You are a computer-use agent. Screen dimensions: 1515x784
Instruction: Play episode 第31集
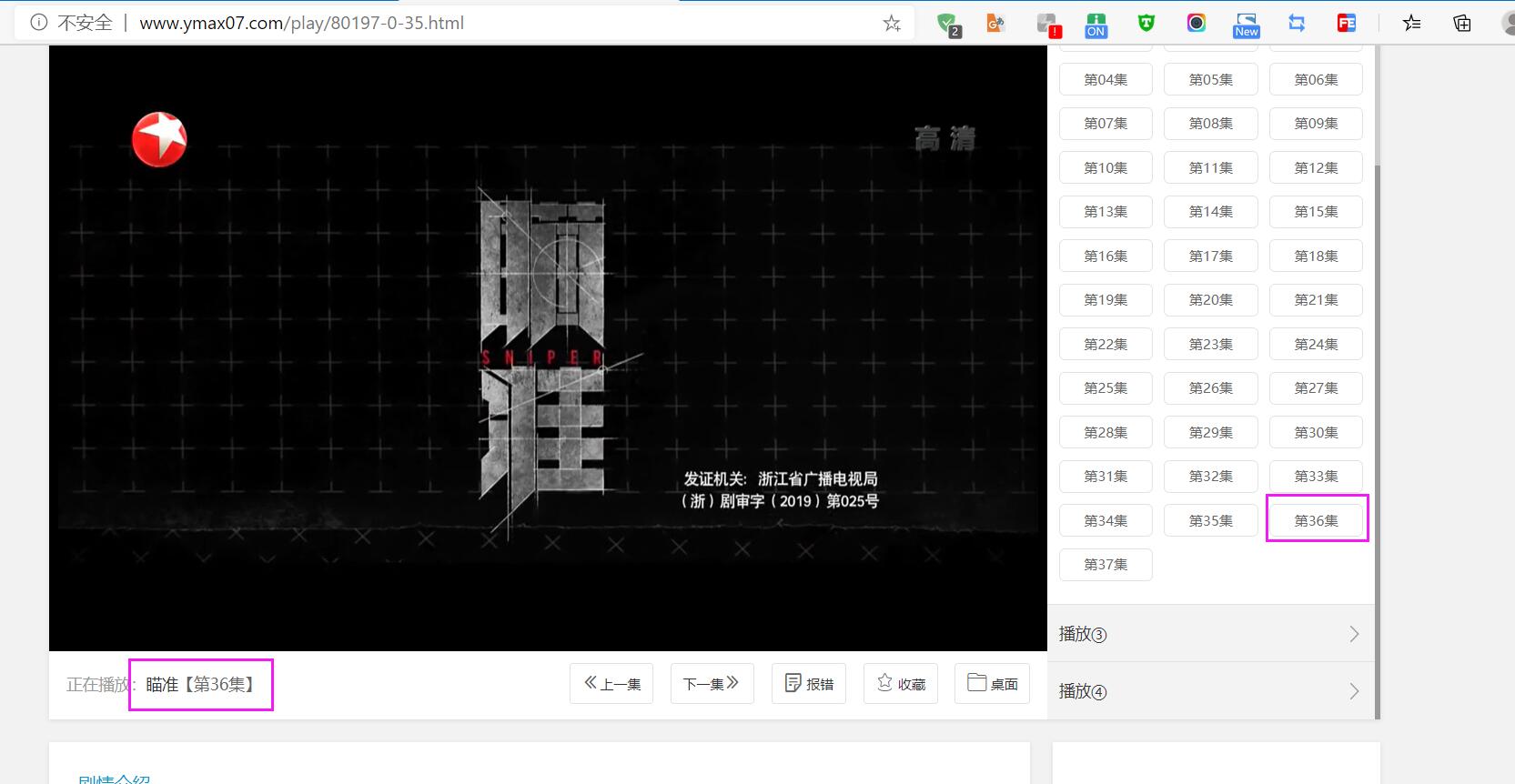[1106, 476]
